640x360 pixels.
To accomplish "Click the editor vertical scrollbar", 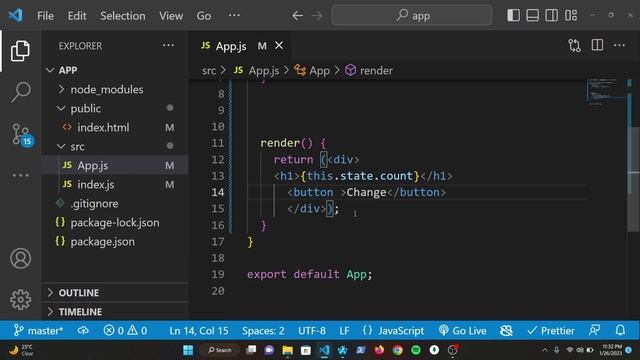I will 633,180.
